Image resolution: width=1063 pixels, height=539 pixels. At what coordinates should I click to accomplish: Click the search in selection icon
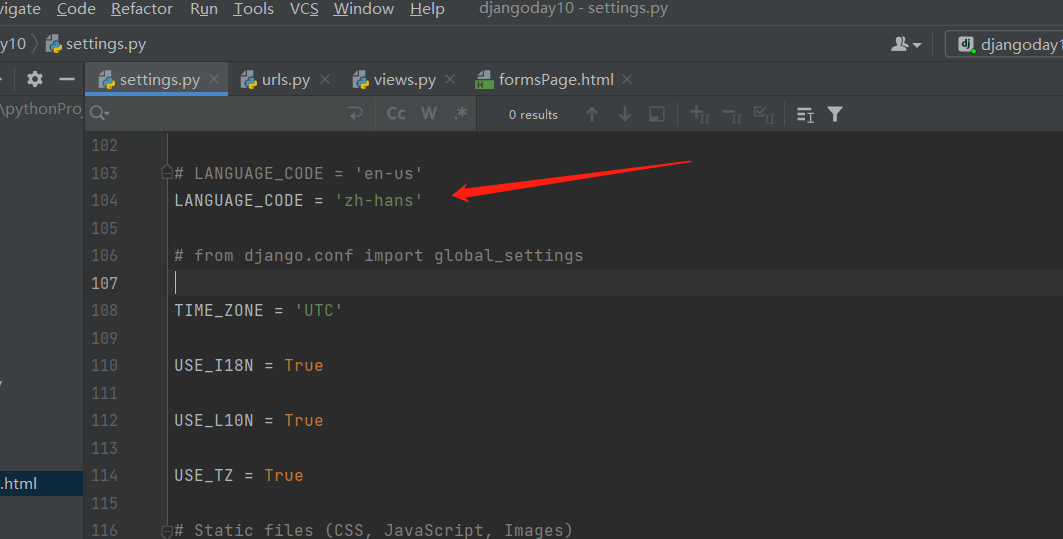point(657,114)
